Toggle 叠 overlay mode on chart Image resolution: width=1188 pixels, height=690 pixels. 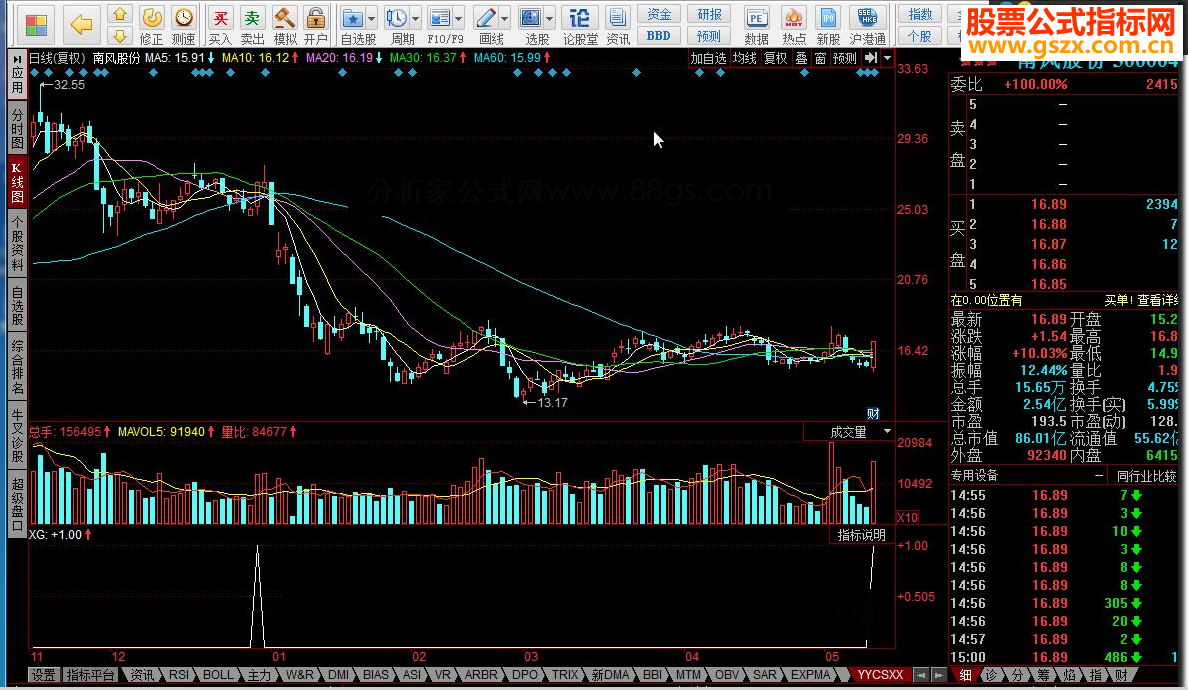(801, 59)
